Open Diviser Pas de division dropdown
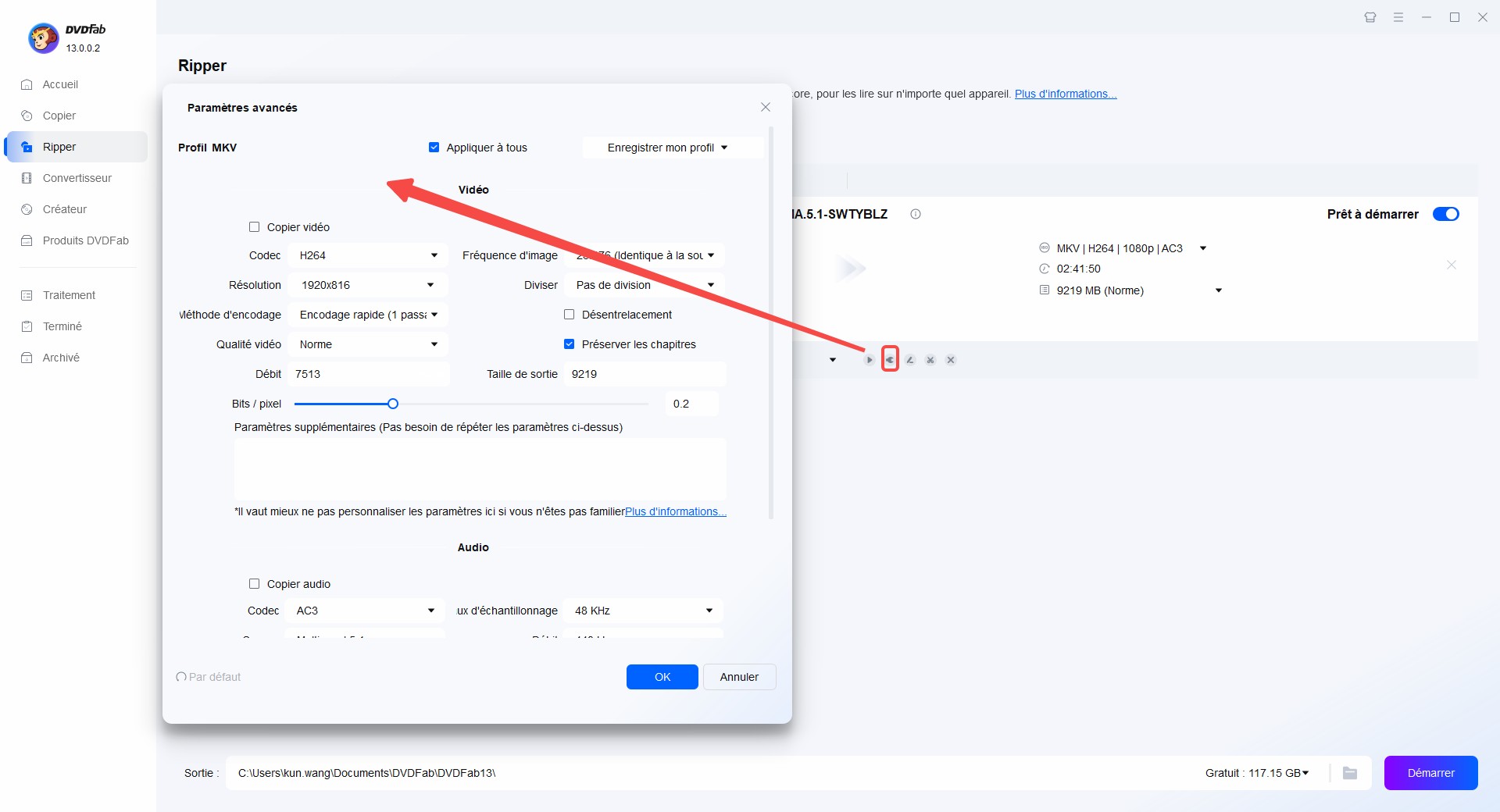This screenshot has width=1500, height=812. (645, 285)
